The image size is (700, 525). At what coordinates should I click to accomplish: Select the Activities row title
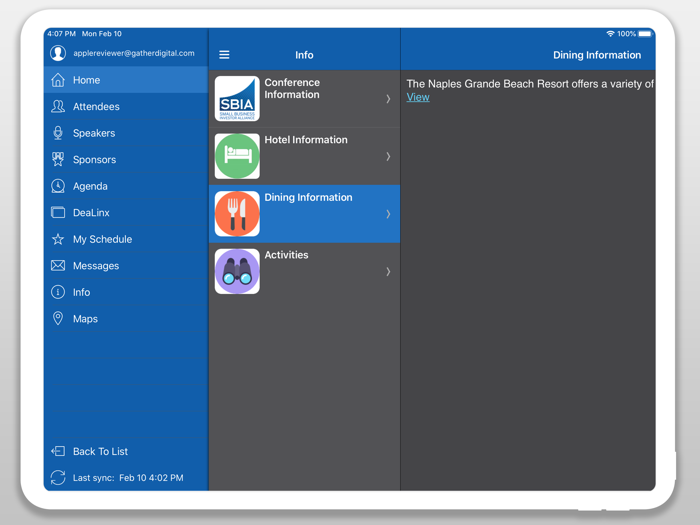click(x=286, y=255)
